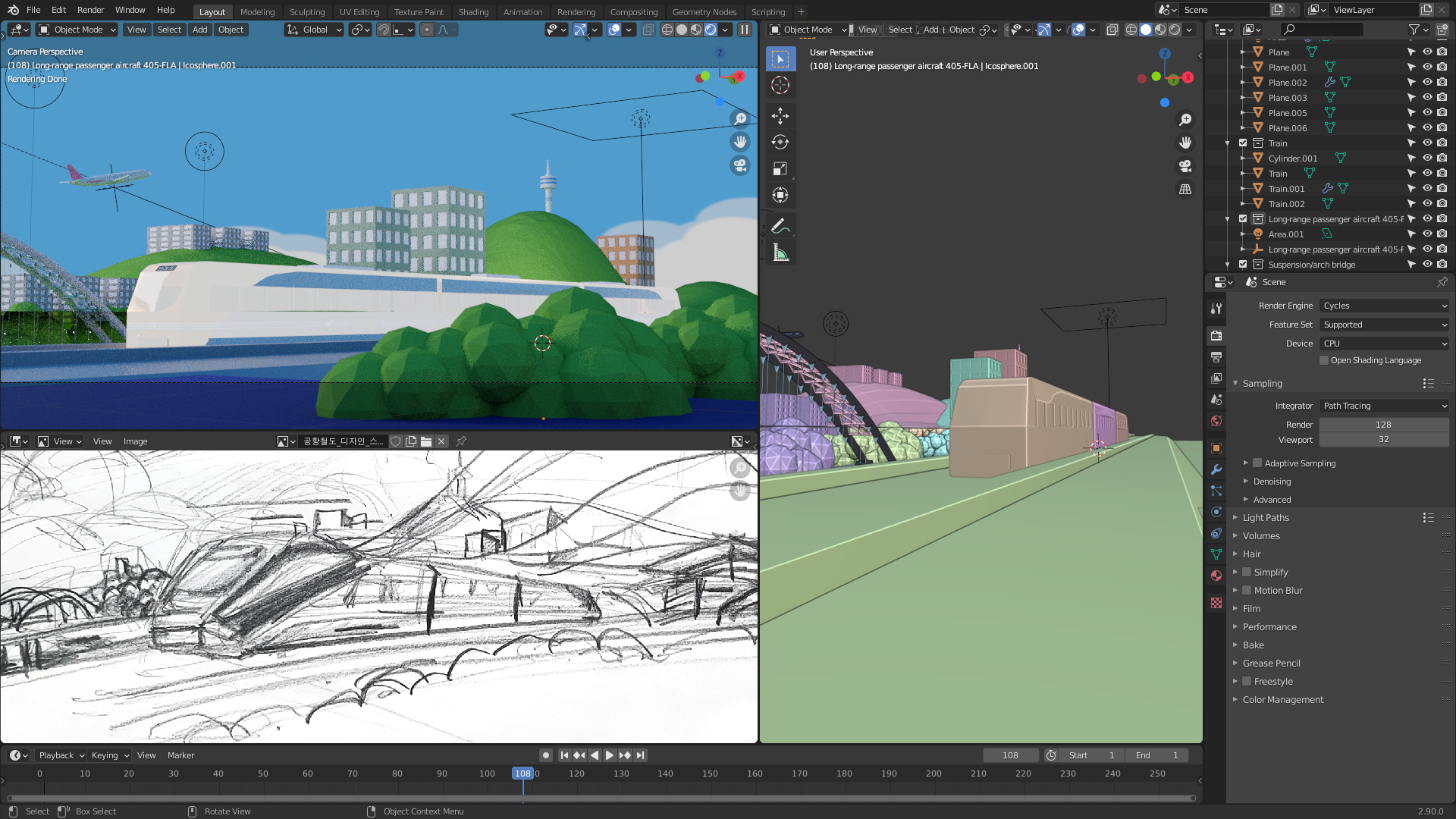This screenshot has width=1456, height=819.
Task: Hide Plane.003 with its eye icon
Action: pos(1427,98)
